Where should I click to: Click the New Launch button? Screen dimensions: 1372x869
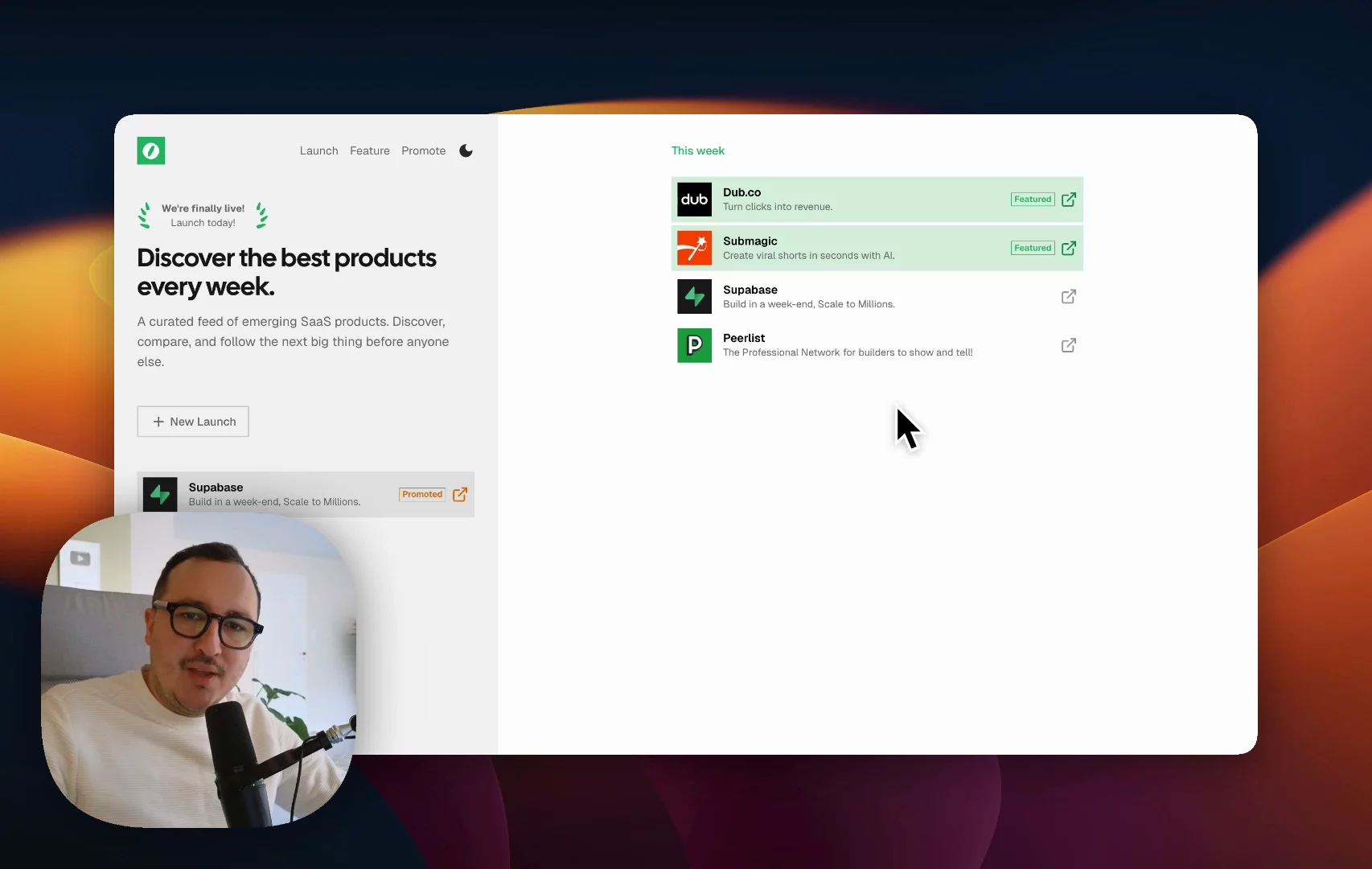tap(193, 422)
